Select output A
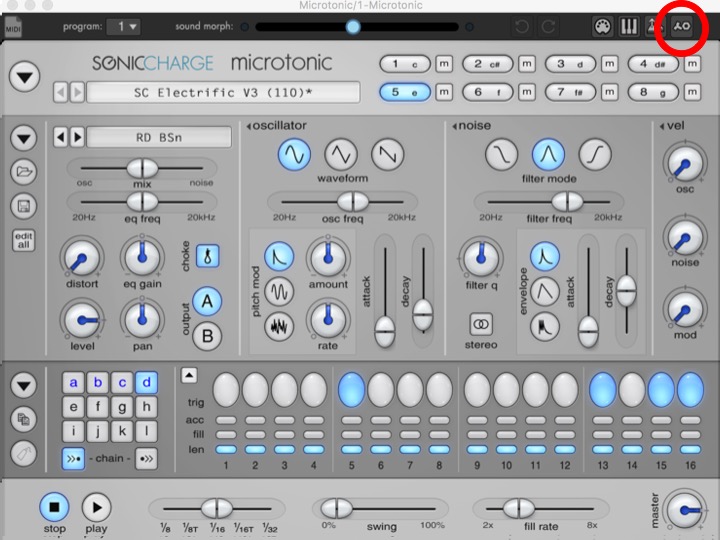Image resolution: width=720 pixels, height=540 pixels. [x=207, y=302]
